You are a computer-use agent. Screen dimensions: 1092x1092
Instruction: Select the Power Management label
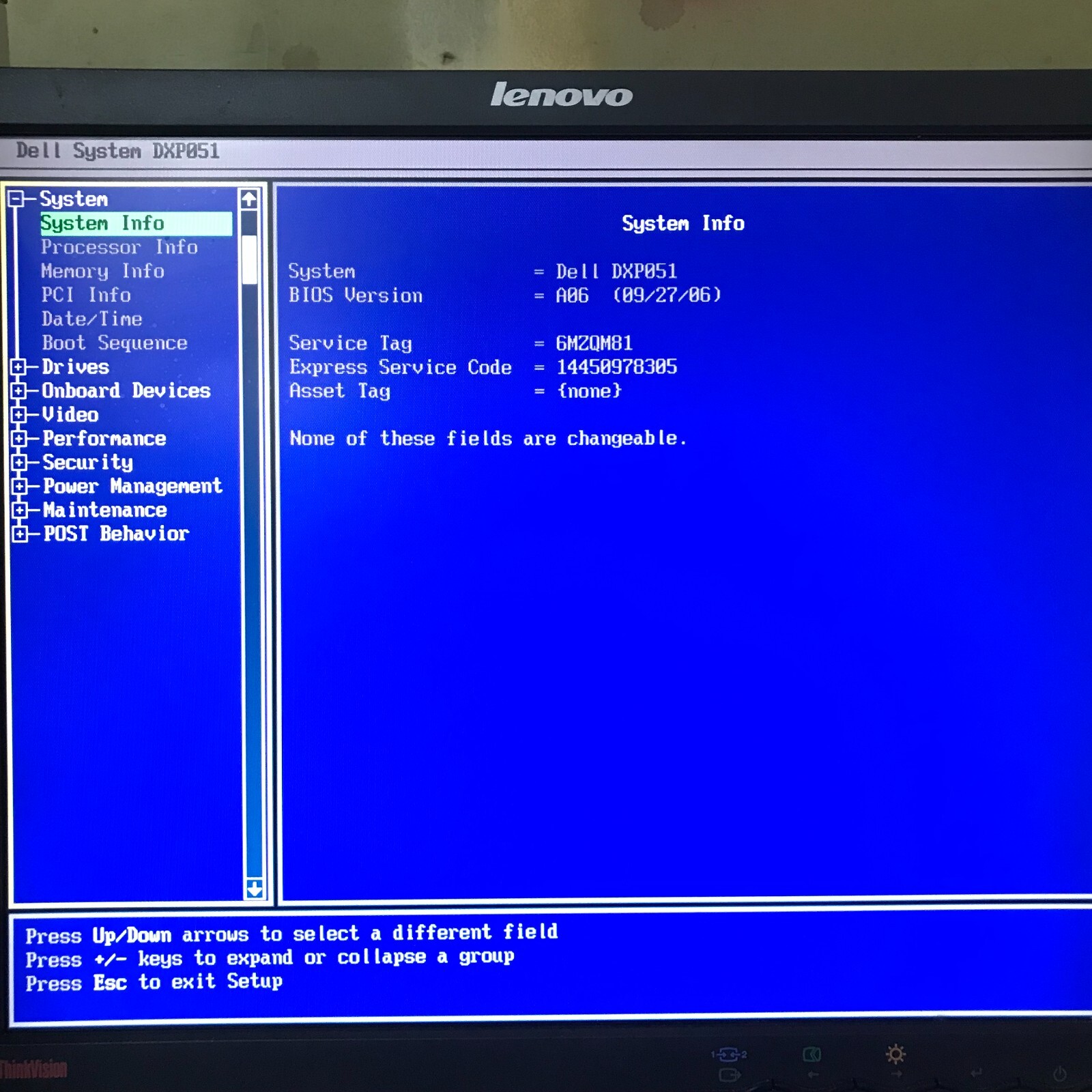click(x=133, y=487)
